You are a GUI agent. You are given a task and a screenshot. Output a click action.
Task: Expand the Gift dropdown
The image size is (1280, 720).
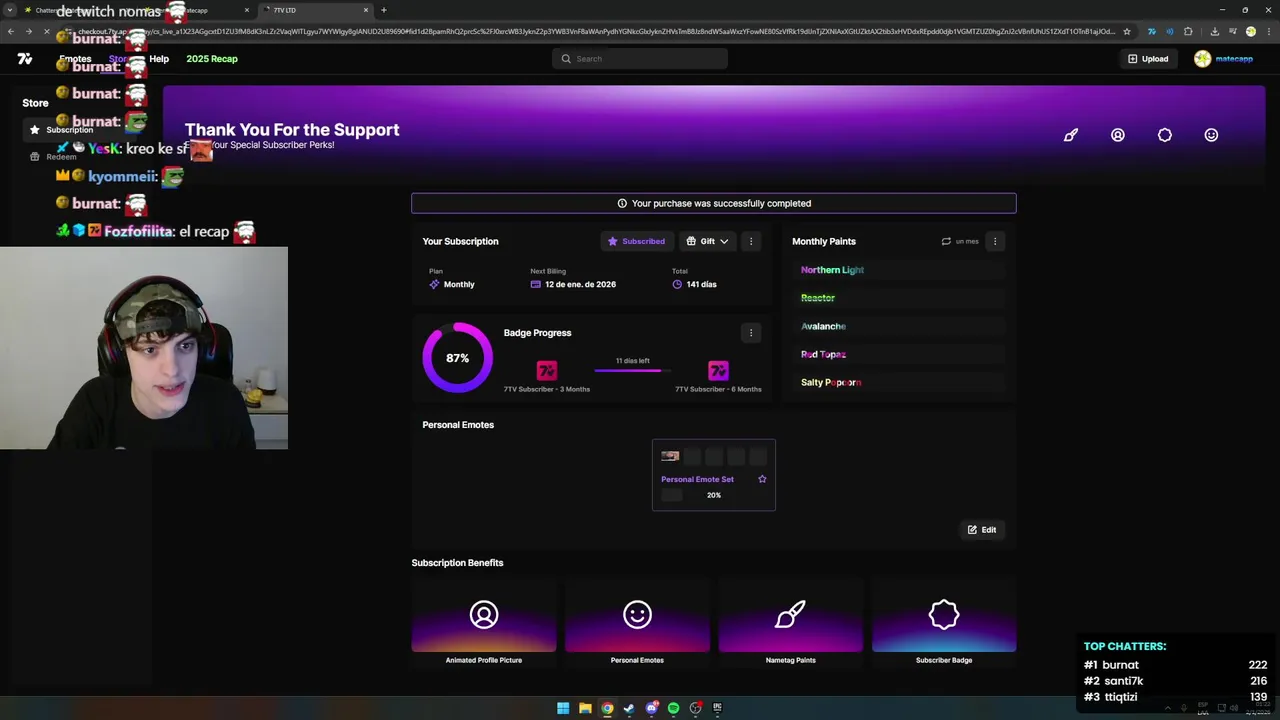pos(707,241)
